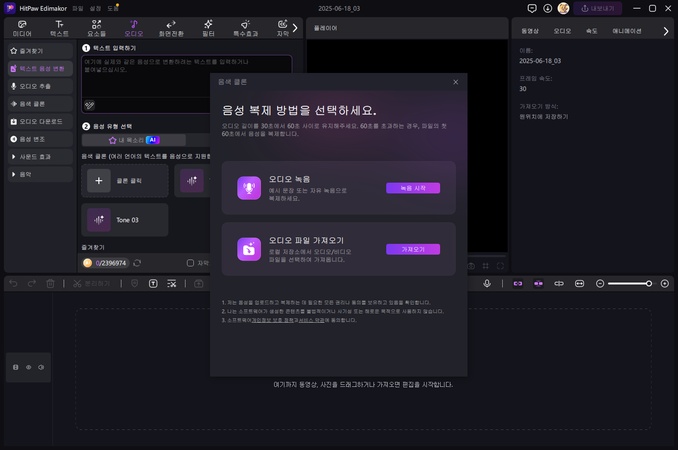Viewport: 678px width, 450px height.
Task: Toggle track visibility eye icon
Action: point(29,367)
